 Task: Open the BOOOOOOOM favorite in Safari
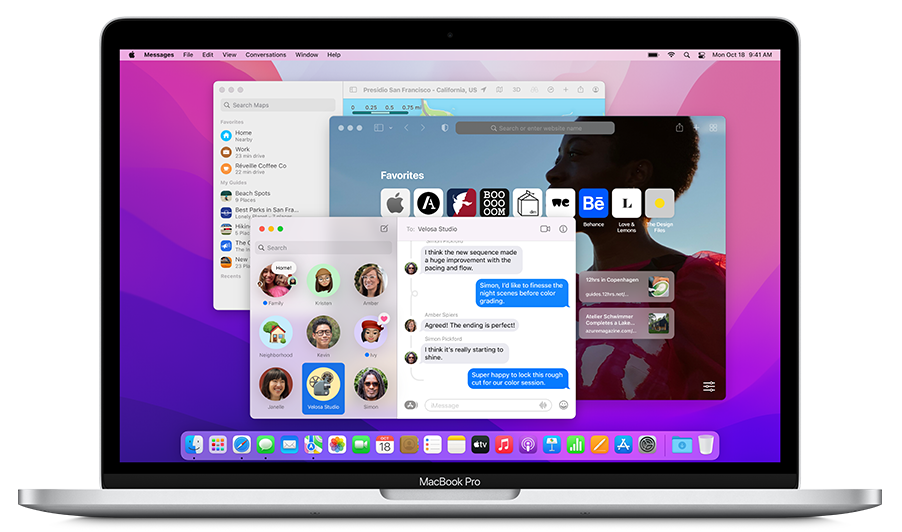(494, 203)
